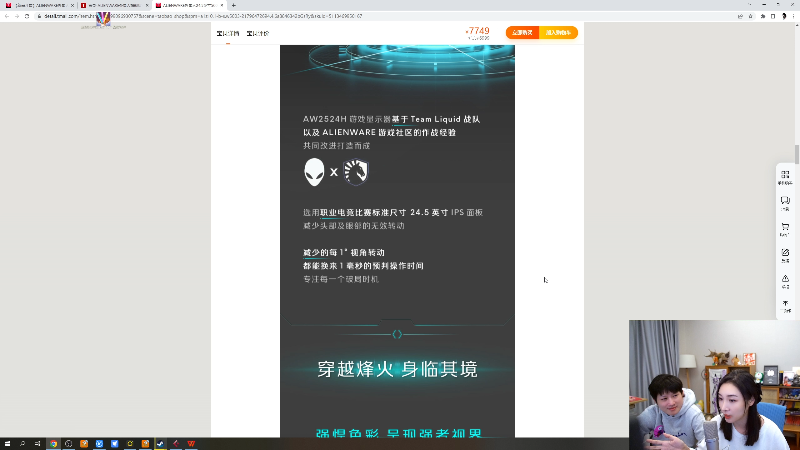Reload the current page

tap(27, 16)
